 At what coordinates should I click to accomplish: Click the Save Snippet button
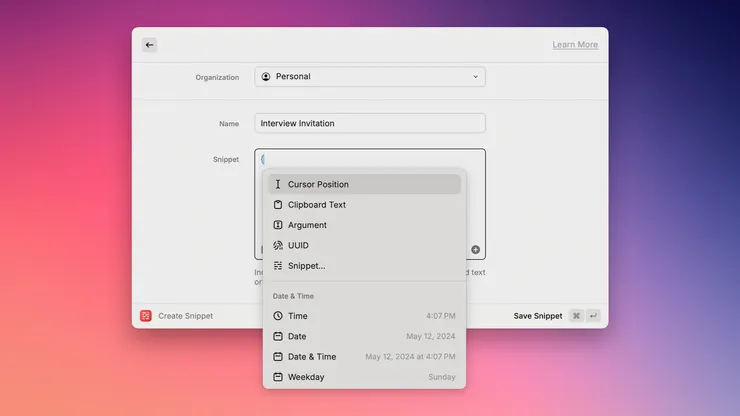pyautogui.click(x=538, y=316)
